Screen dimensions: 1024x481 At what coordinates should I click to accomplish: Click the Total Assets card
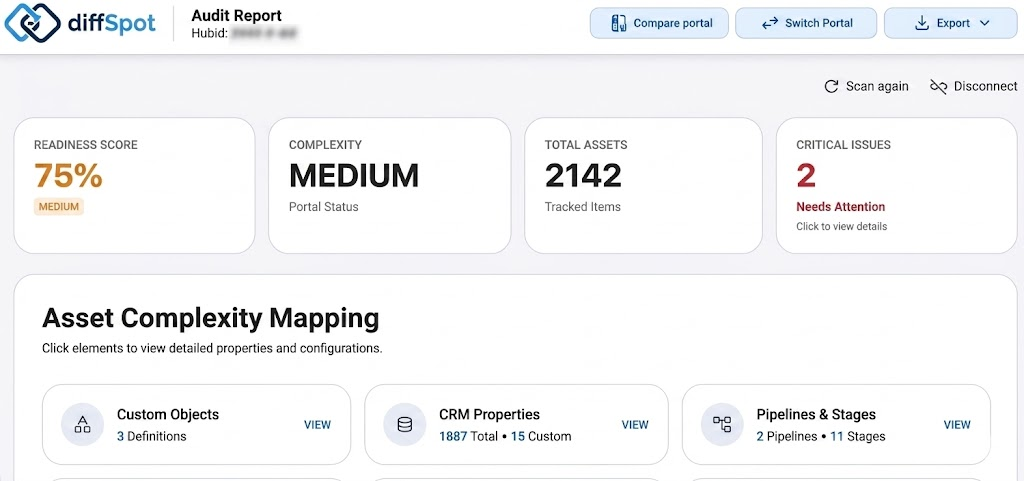pos(643,185)
